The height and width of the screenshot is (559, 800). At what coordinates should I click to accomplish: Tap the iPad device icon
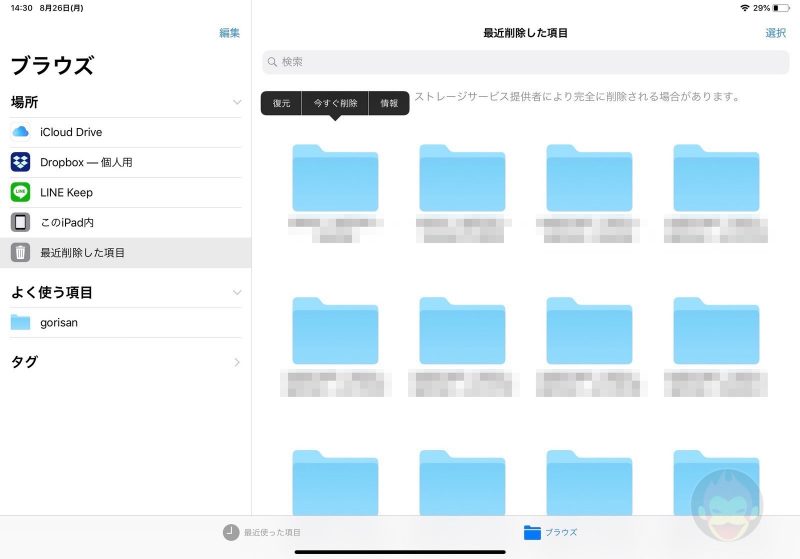point(20,222)
